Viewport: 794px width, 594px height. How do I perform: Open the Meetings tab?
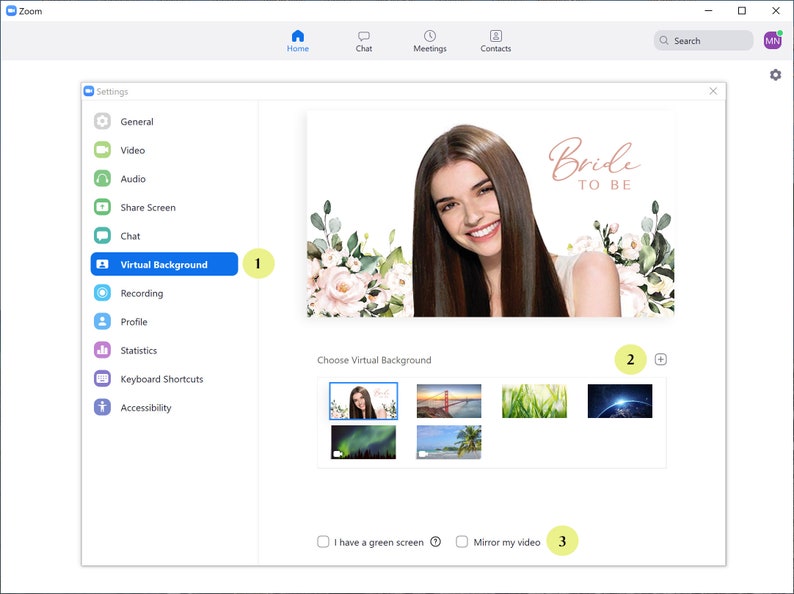pos(430,41)
